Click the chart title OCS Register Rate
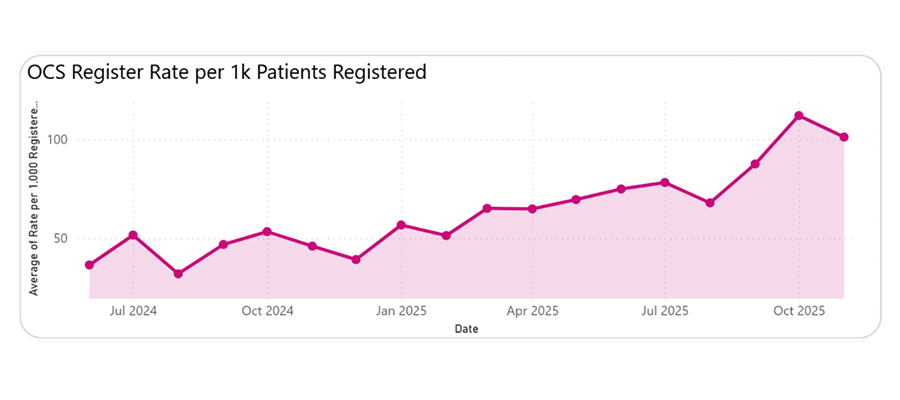This screenshot has width=900, height=400. 227,72
